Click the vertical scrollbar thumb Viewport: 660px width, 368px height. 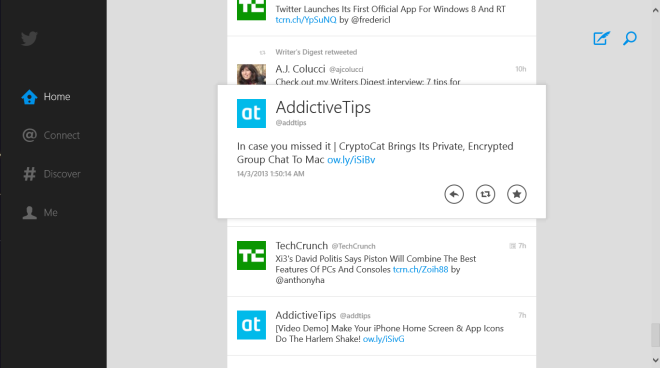[x=655, y=334]
